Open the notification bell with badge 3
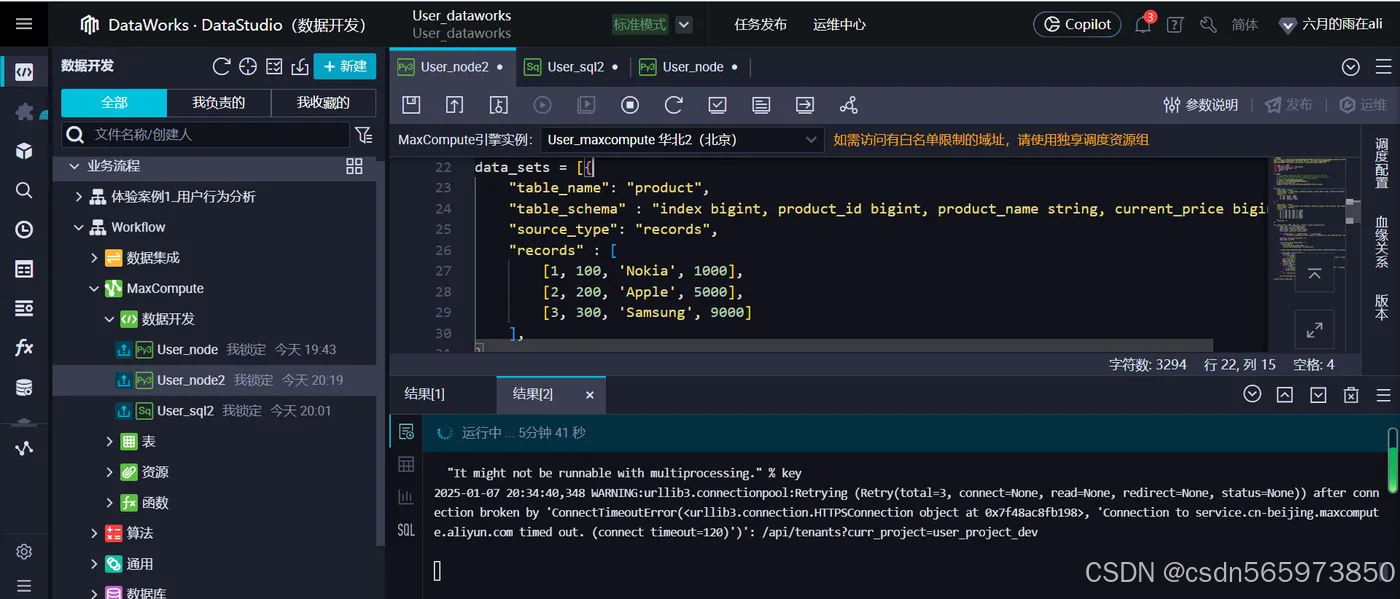 point(1143,24)
